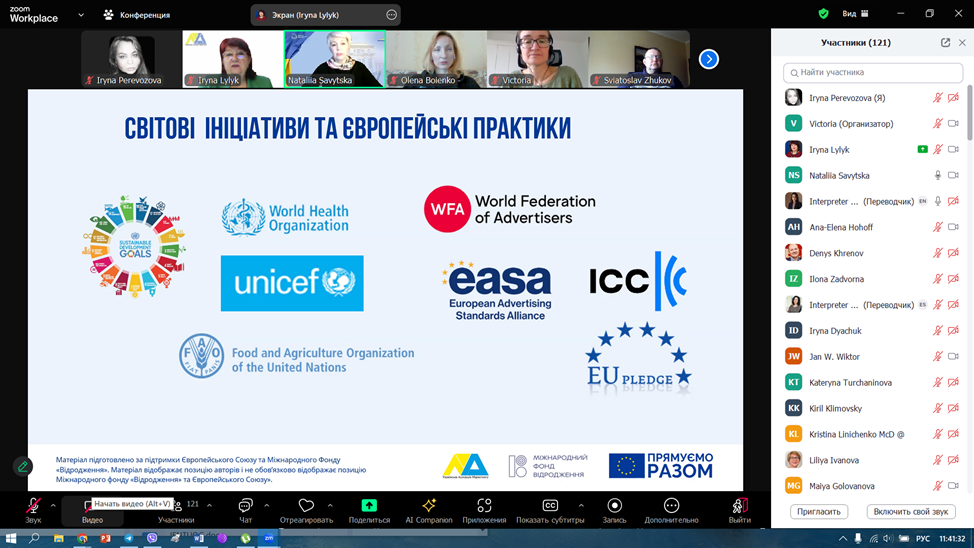The width and height of the screenshot is (974, 548).
Task: Select Maiya Golovanova participant row
Action: point(873,486)
